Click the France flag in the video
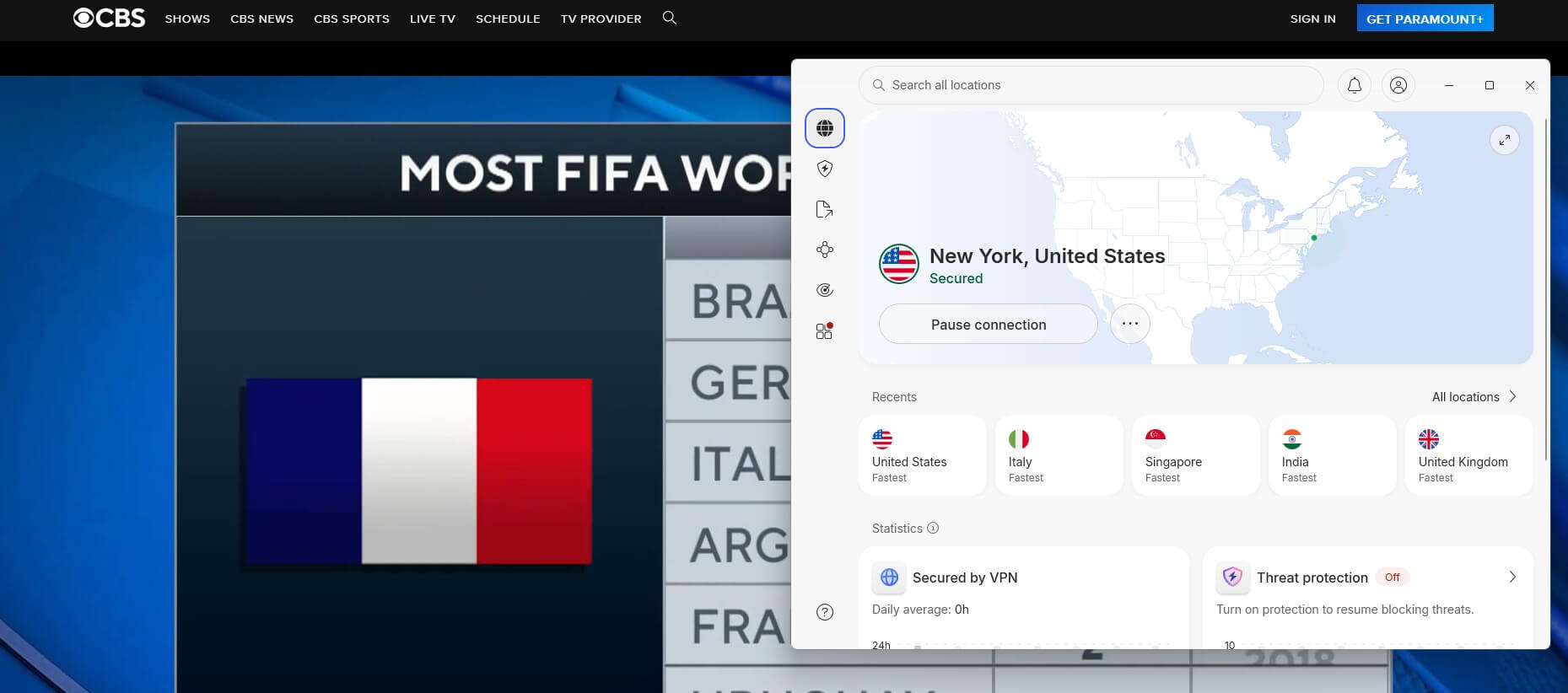Viewport: 1568px width, 693px height. coord(419,470)
